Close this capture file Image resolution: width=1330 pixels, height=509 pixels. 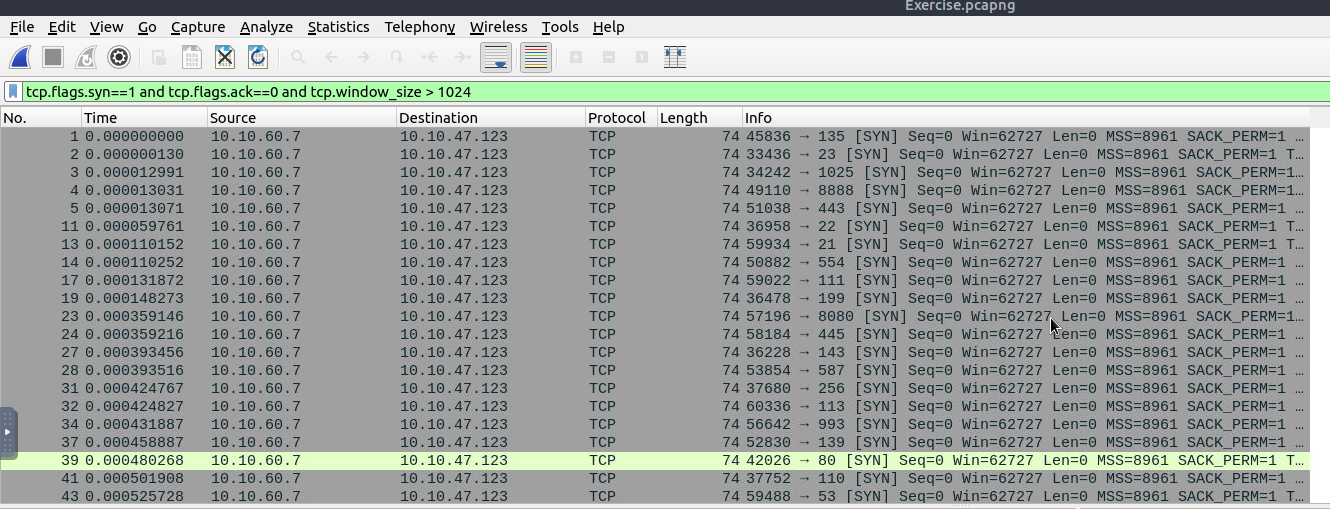(225, 58)
